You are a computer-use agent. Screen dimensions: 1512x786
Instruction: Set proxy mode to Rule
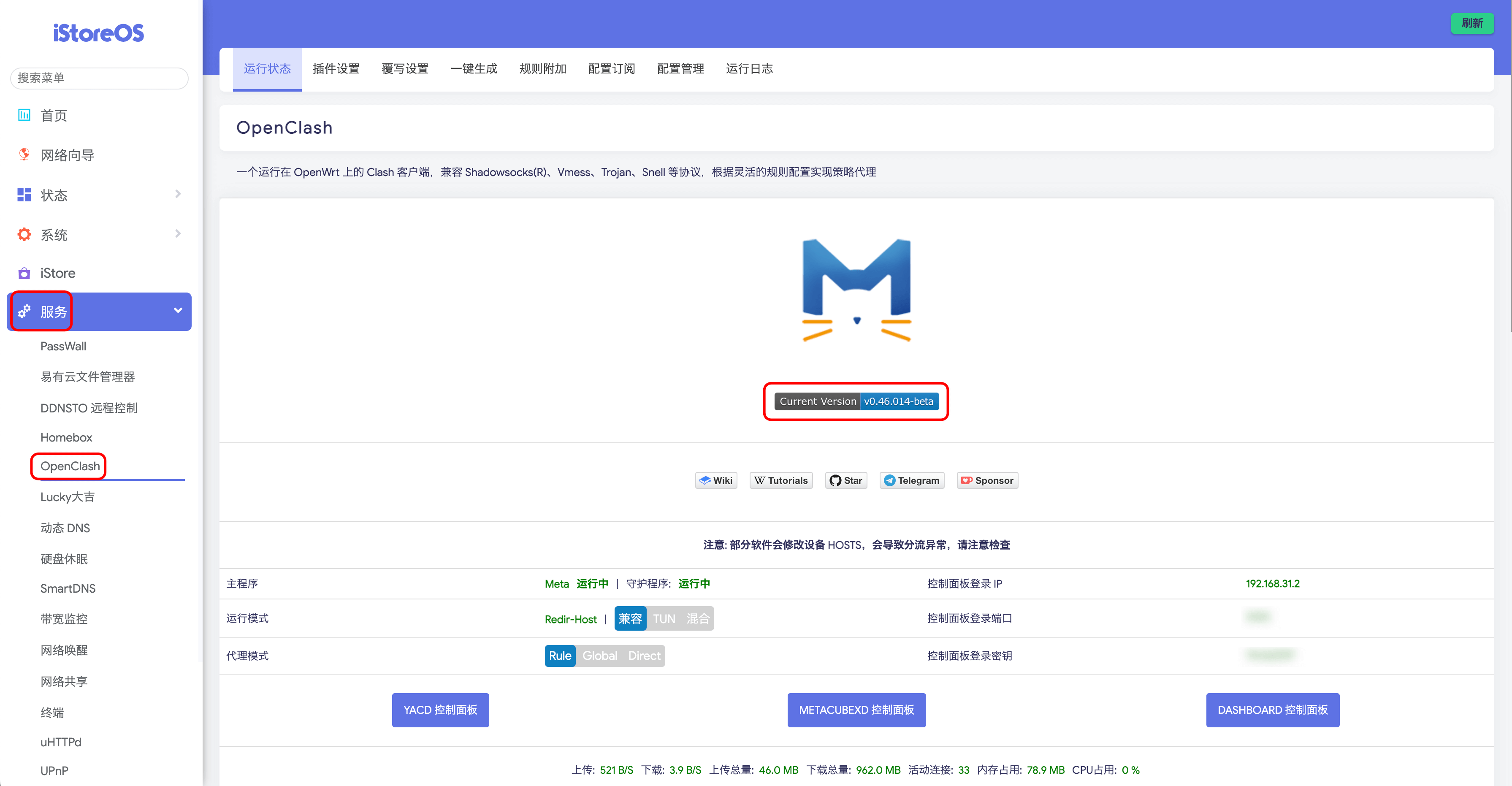pyautogui.click(x=560, y=656)
